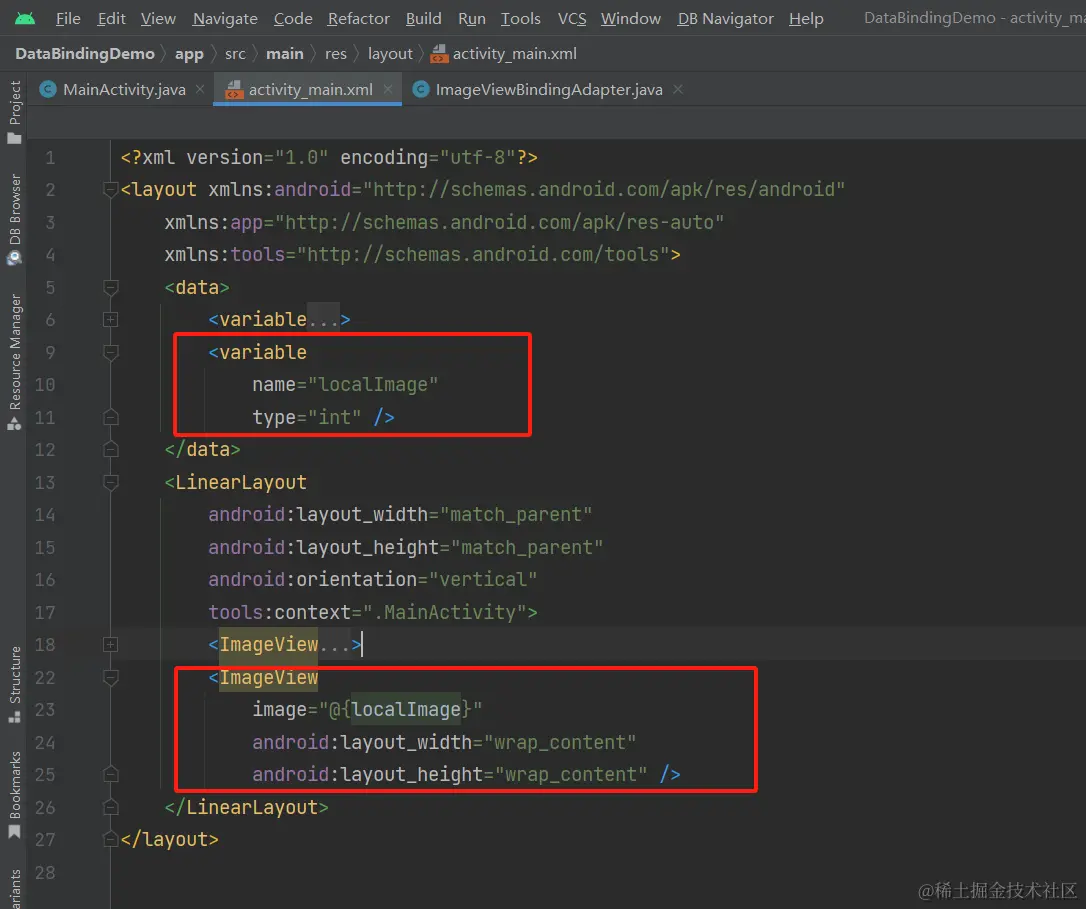This screenshot has height=909, width=1086.
Task: Open the Tools menu
Action: pyautogui.click(x=521, y=19)
